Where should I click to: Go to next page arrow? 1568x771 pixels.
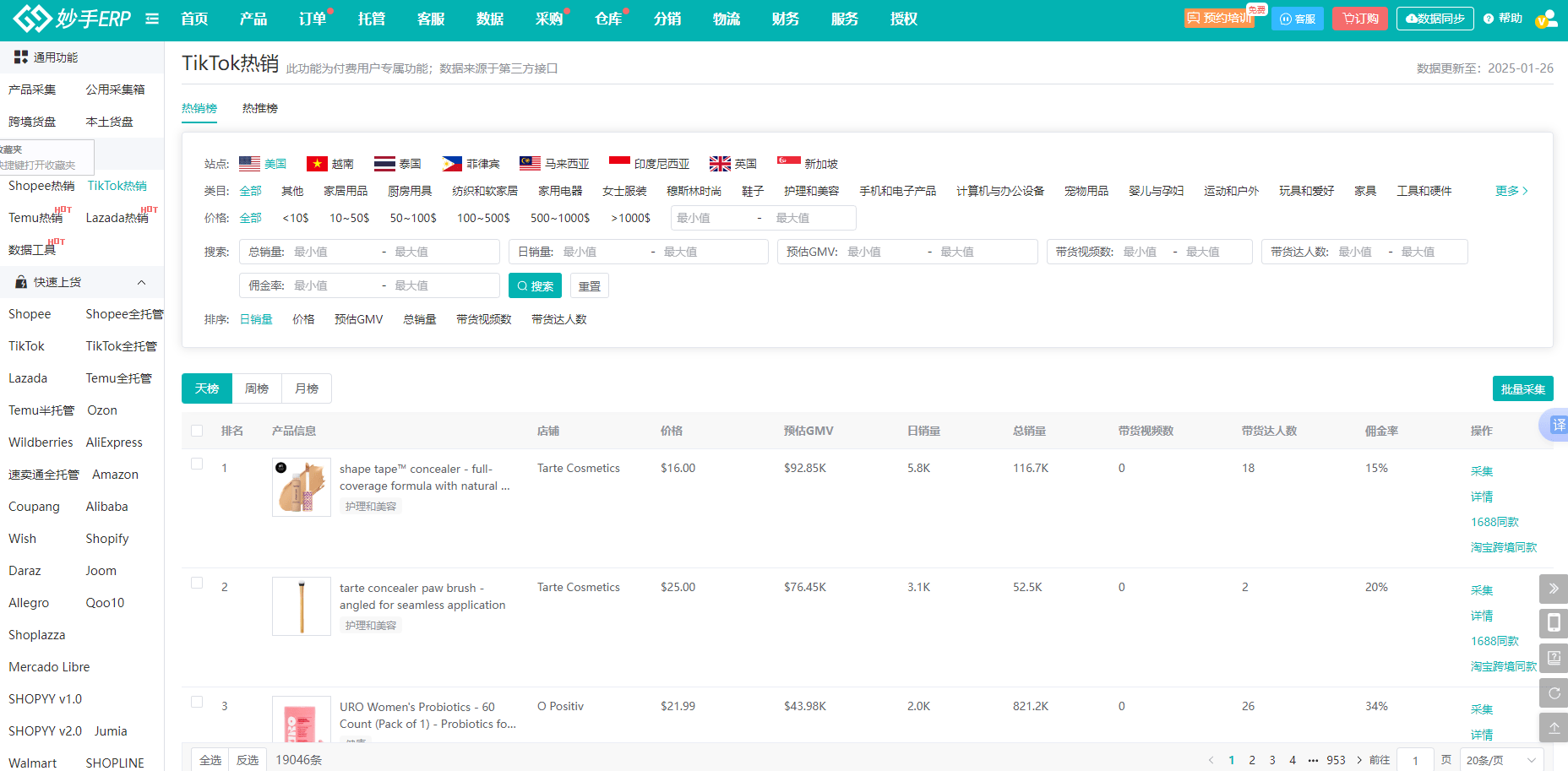point(1359,760)
